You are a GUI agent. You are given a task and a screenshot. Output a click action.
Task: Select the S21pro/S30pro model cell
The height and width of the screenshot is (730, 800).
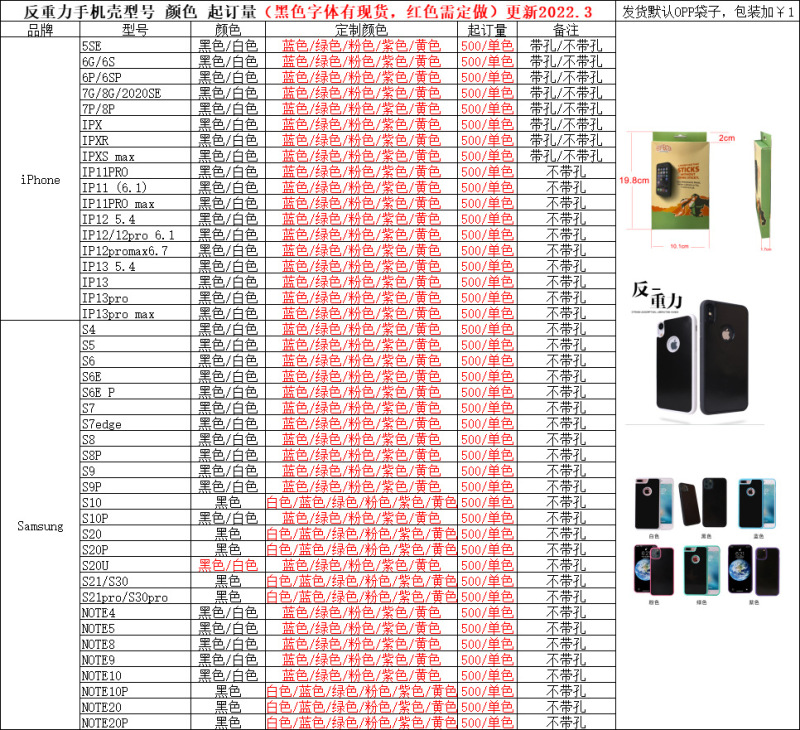[x=135, y=597]
